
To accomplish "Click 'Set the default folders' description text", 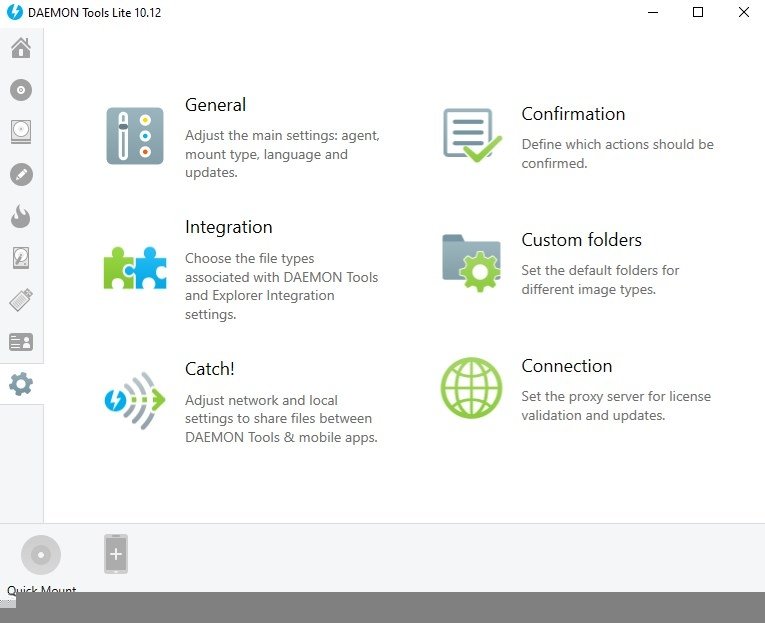I will [600, 280].
